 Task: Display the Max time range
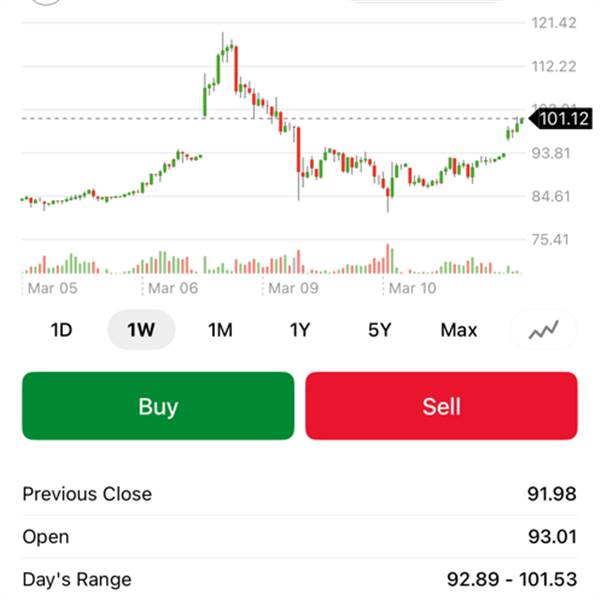point(459,330)
